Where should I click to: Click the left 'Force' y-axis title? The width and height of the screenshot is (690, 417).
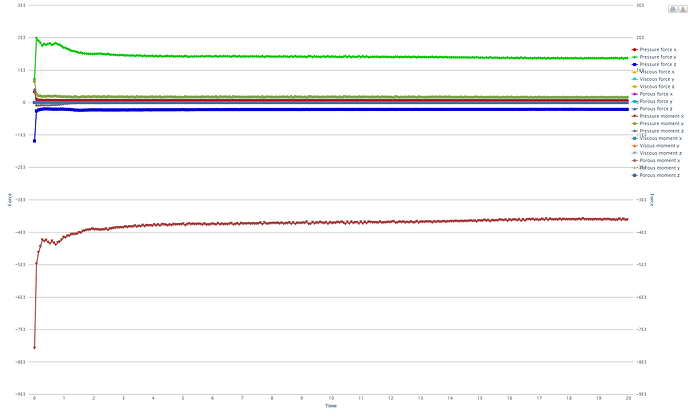[10, 199]
